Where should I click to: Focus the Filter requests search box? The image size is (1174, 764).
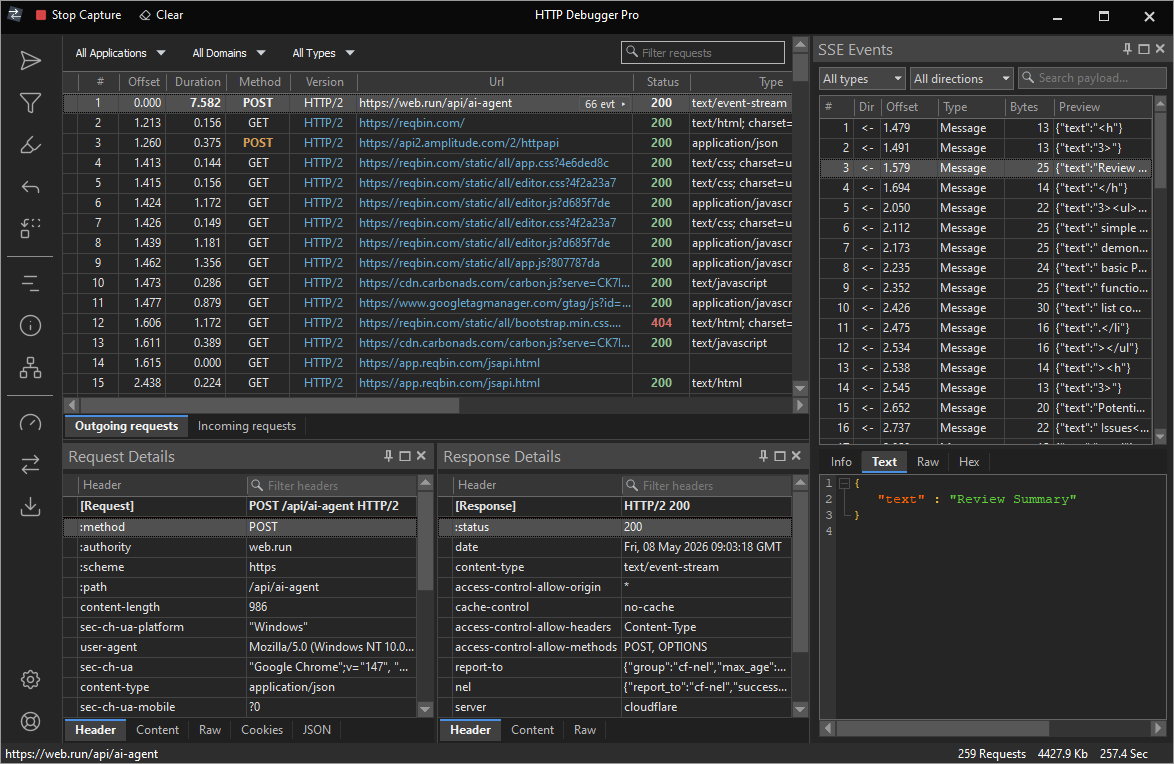click(703, 52)
